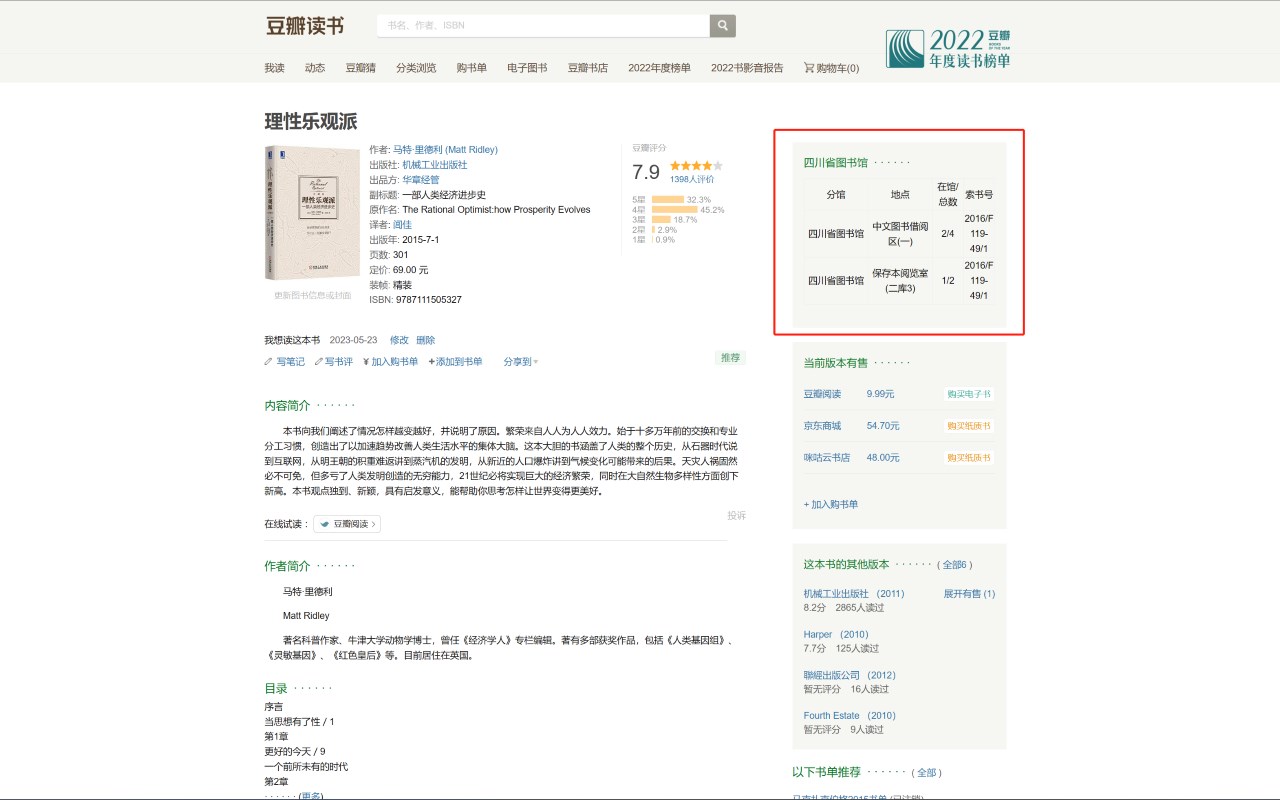Click ISBN value 9787111505327
The image size is (1280, 800).
pyautogui.click(x=429, y=300)
